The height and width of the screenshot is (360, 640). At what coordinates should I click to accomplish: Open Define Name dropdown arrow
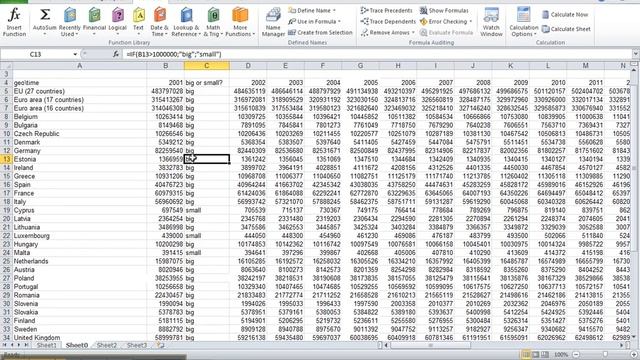(334, 10)
